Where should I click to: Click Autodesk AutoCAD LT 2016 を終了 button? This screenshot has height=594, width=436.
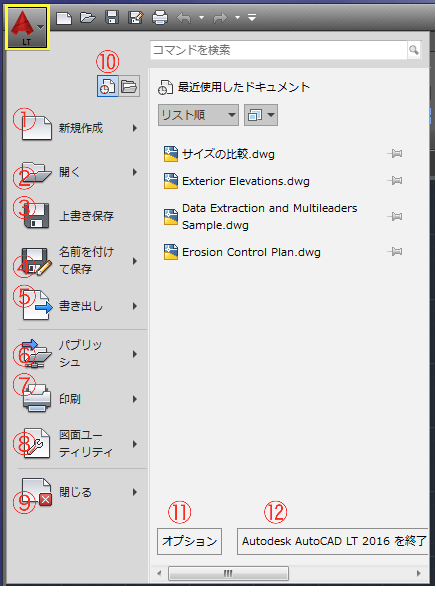[333, 541]
